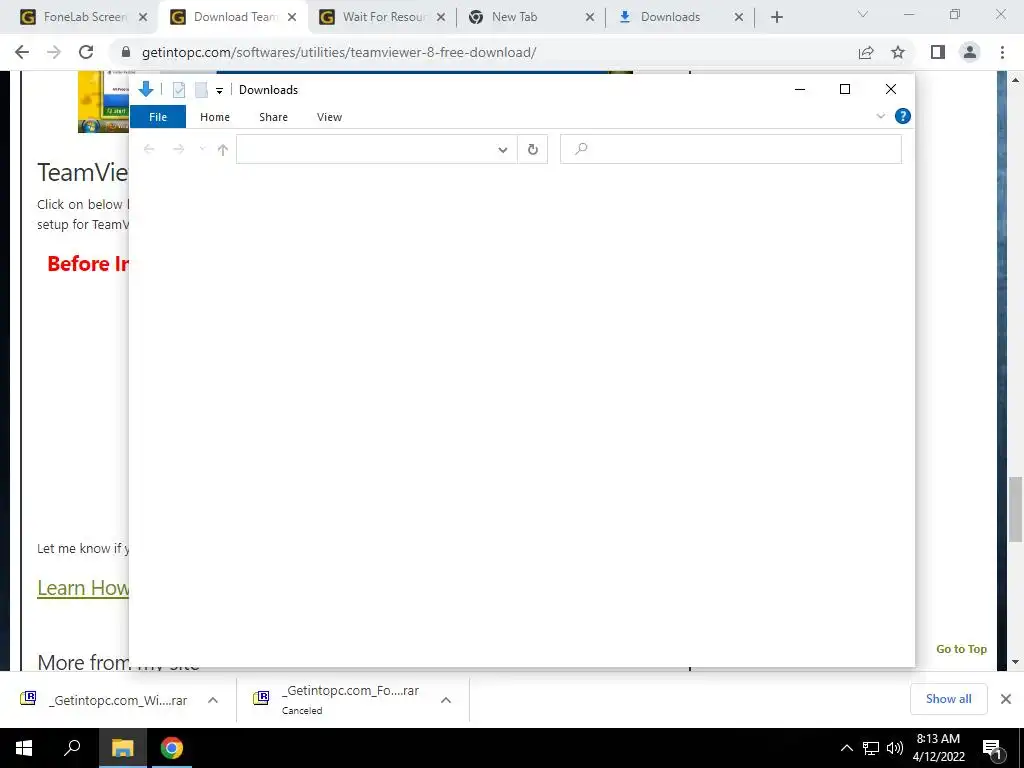This screenshot has width=1024, height=768.
Task: Open the Share ribbon tab
Action: [273, 117]
